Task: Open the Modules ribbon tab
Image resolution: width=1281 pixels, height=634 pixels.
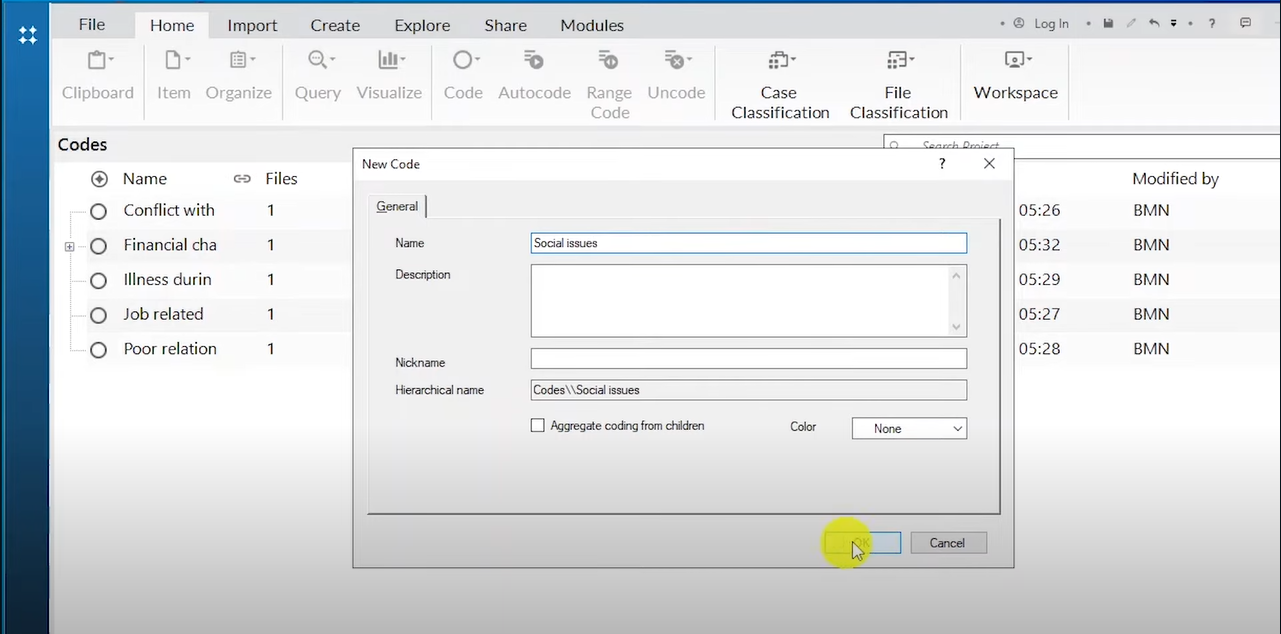Action: [x=592, y=25]
